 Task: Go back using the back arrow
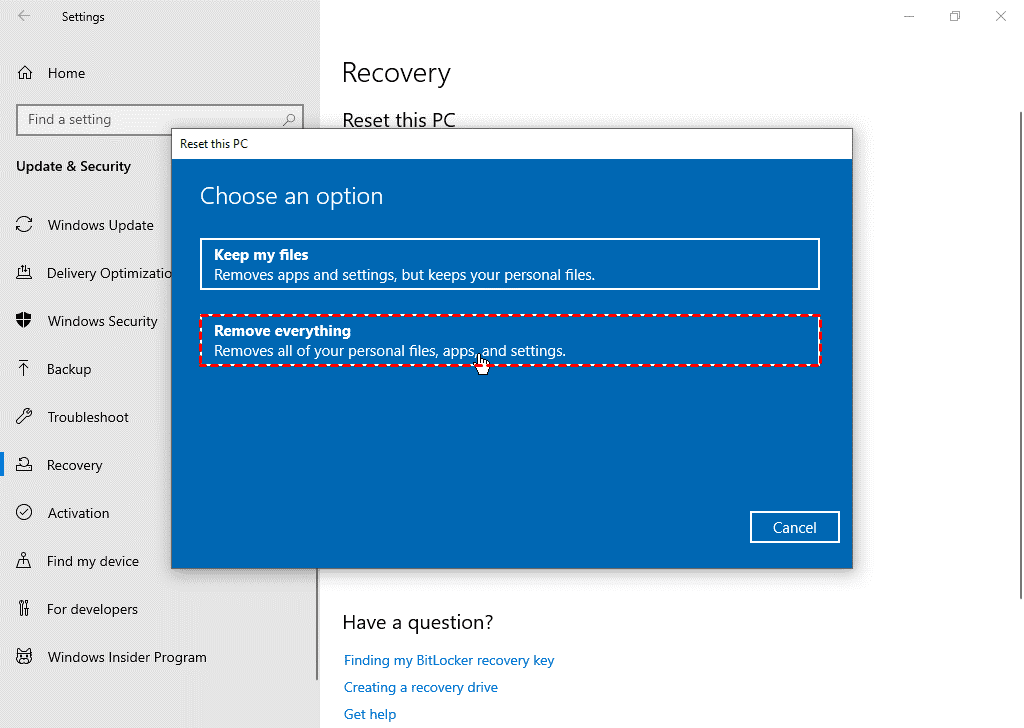[24, 17]
